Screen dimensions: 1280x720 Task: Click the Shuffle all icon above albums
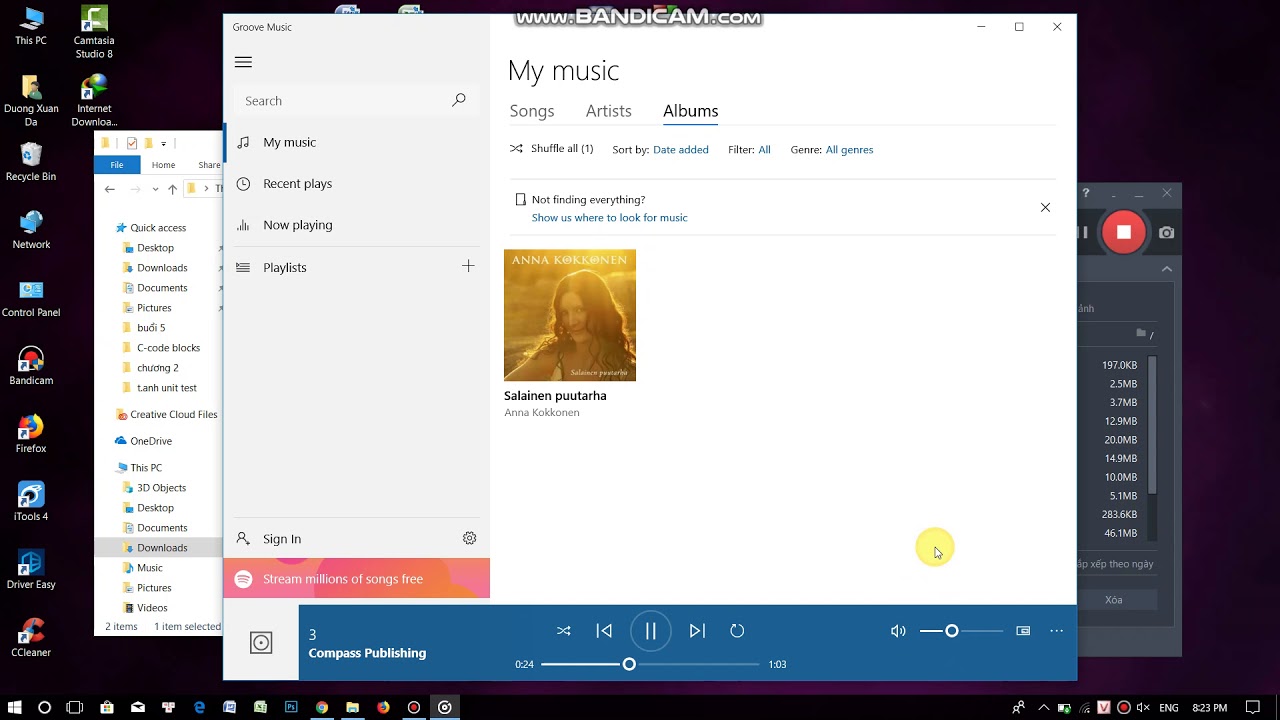(x=516, y=149)
